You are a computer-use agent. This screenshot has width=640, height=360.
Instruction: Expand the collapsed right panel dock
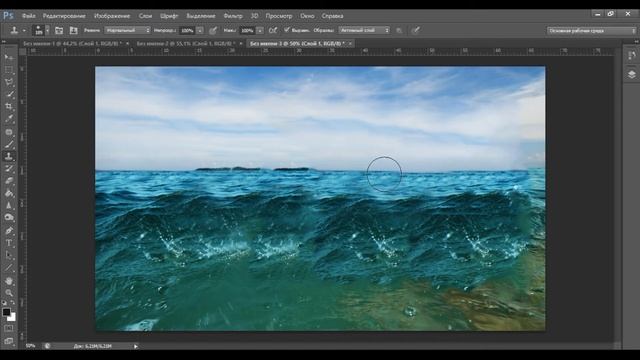(x=636, y=41)
